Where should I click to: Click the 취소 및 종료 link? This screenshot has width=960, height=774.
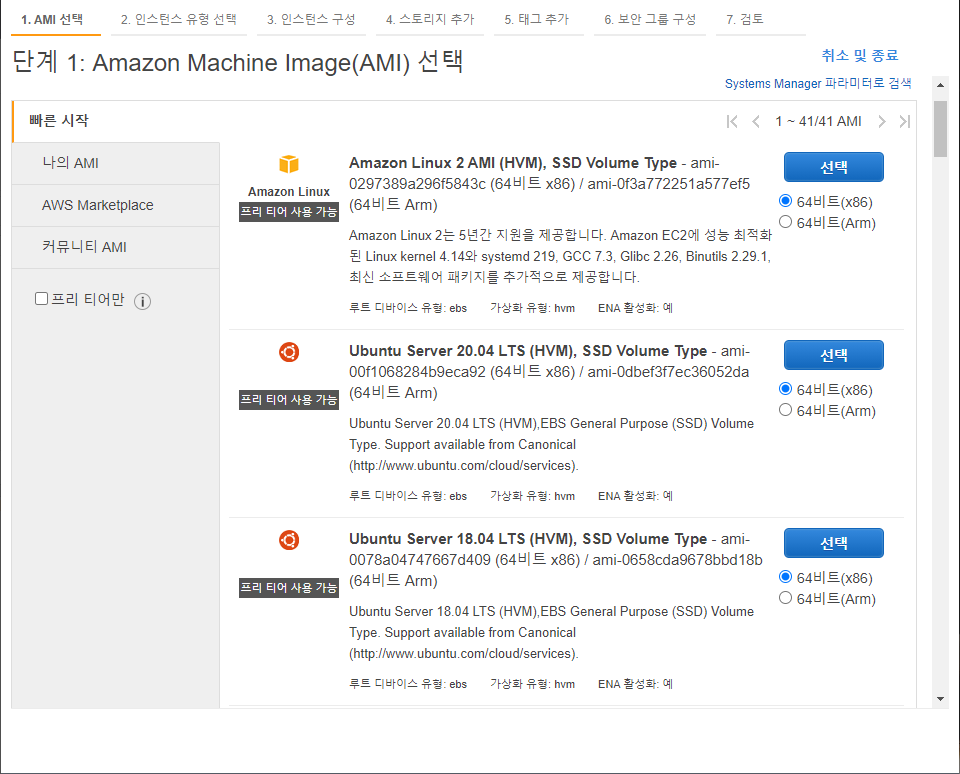[x=860, y=56]
